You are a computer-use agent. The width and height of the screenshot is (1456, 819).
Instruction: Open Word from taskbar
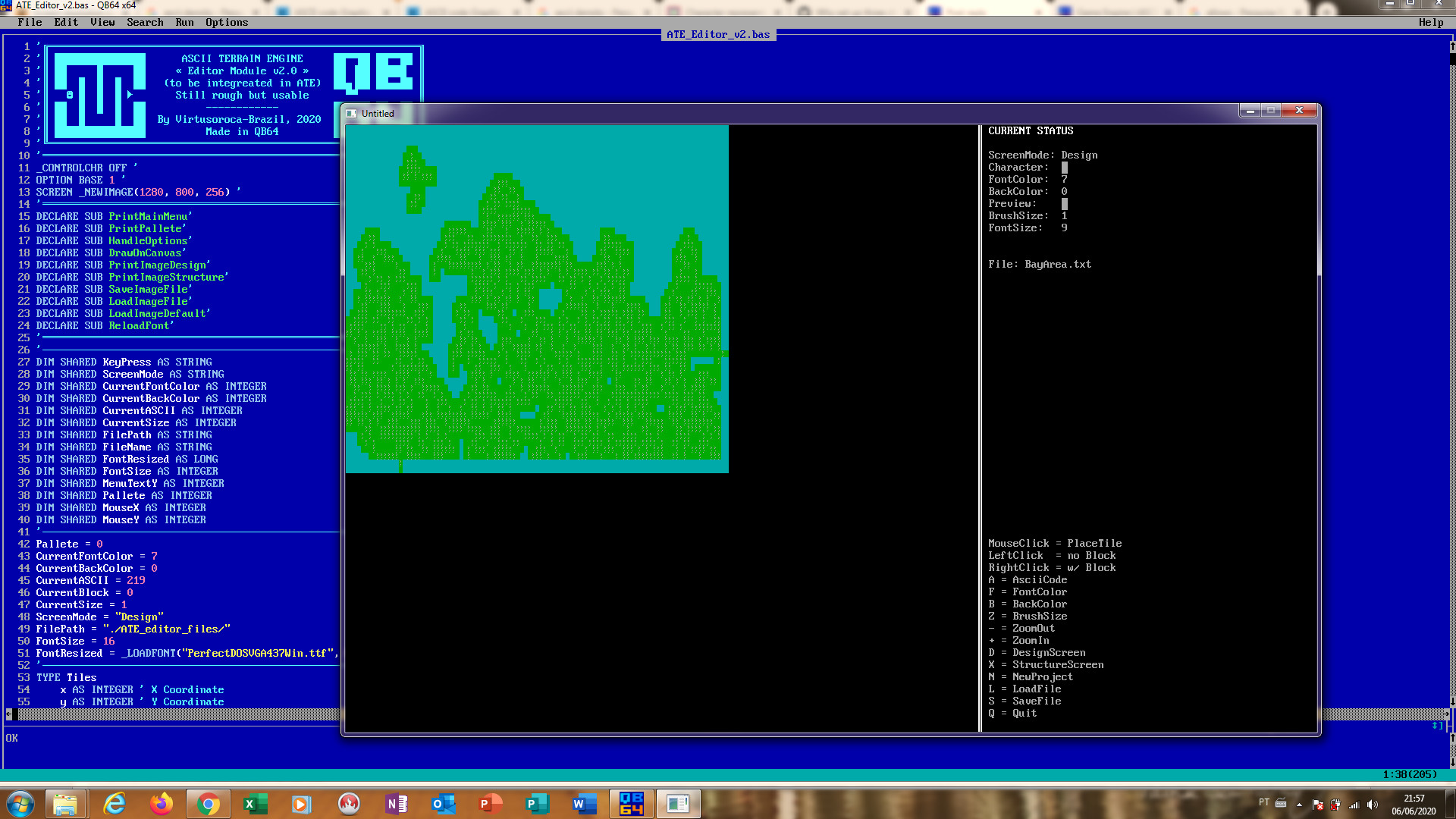[x=584, y=803]
